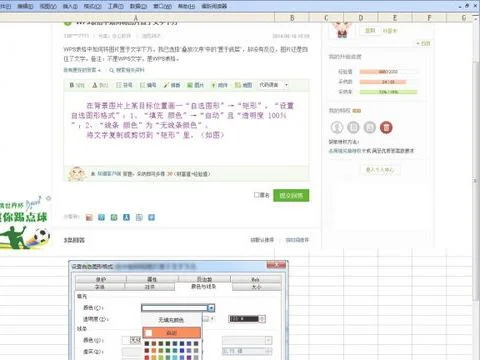Select column A header
This screenshot has width=480, height=360.
click(137, 18)
